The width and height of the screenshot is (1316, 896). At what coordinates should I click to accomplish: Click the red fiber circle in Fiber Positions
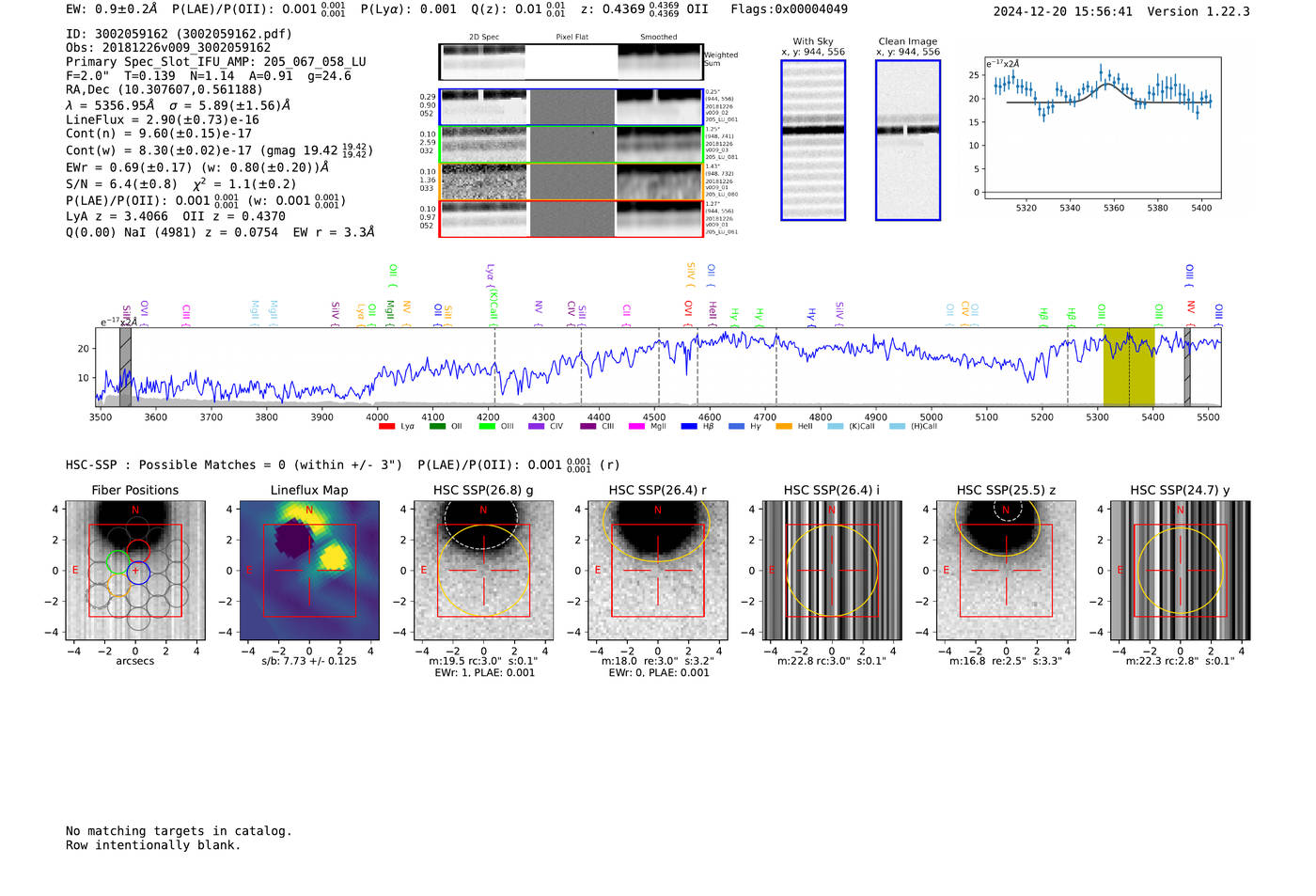[x=138, y=551]
